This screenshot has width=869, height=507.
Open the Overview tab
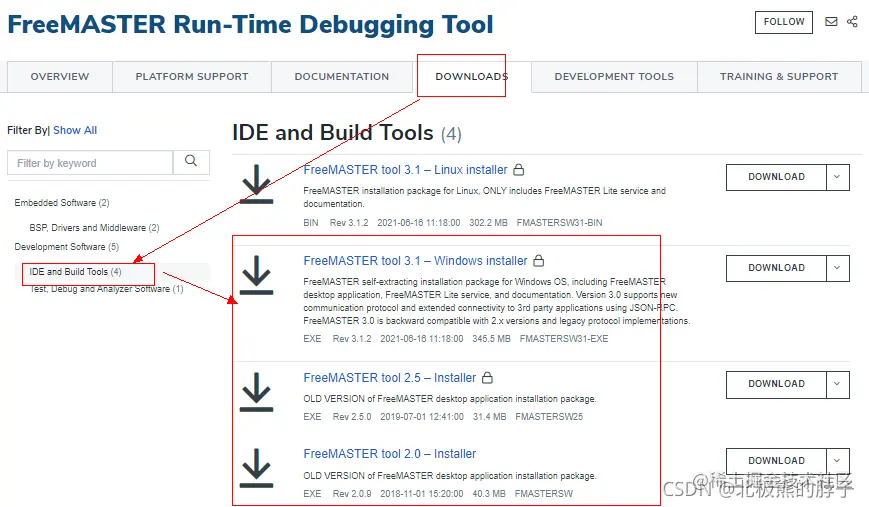60,76
